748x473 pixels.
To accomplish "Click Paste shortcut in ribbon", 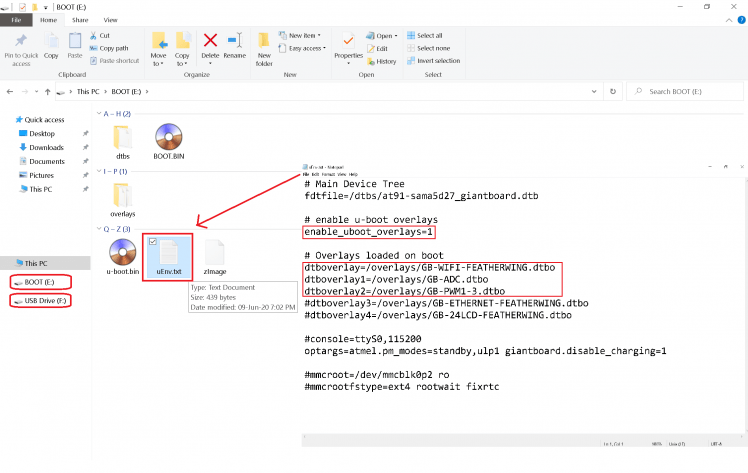I will click(x=114, y=61).
